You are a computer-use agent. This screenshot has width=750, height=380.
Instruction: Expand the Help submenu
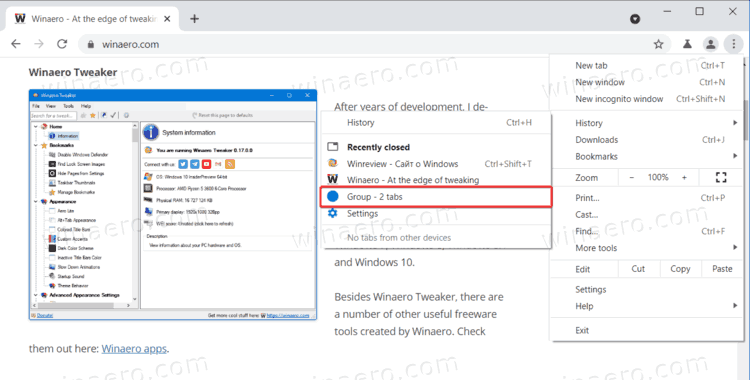(x=647, y=306)
